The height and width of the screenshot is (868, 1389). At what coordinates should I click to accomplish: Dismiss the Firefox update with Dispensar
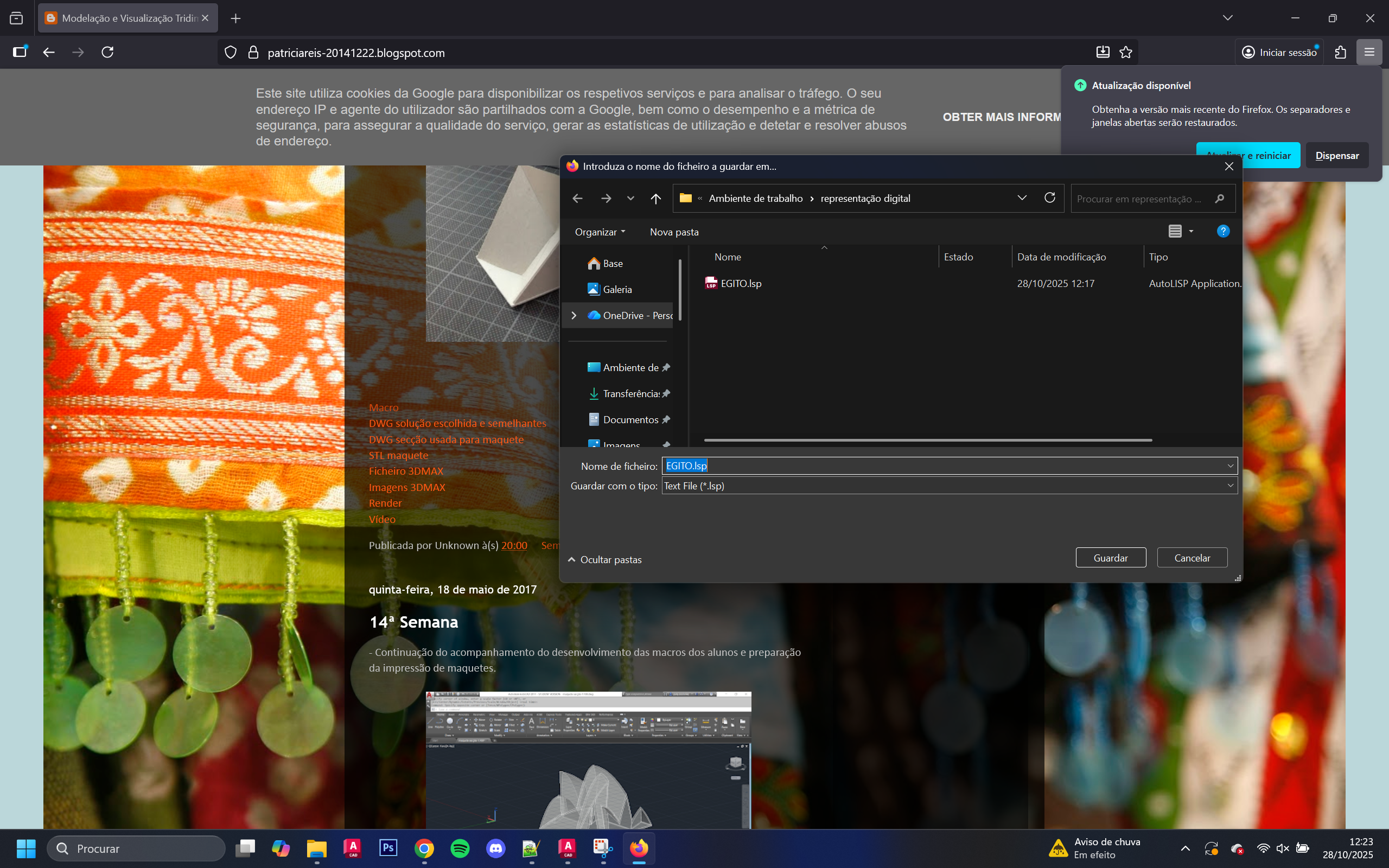[1337, 156]
